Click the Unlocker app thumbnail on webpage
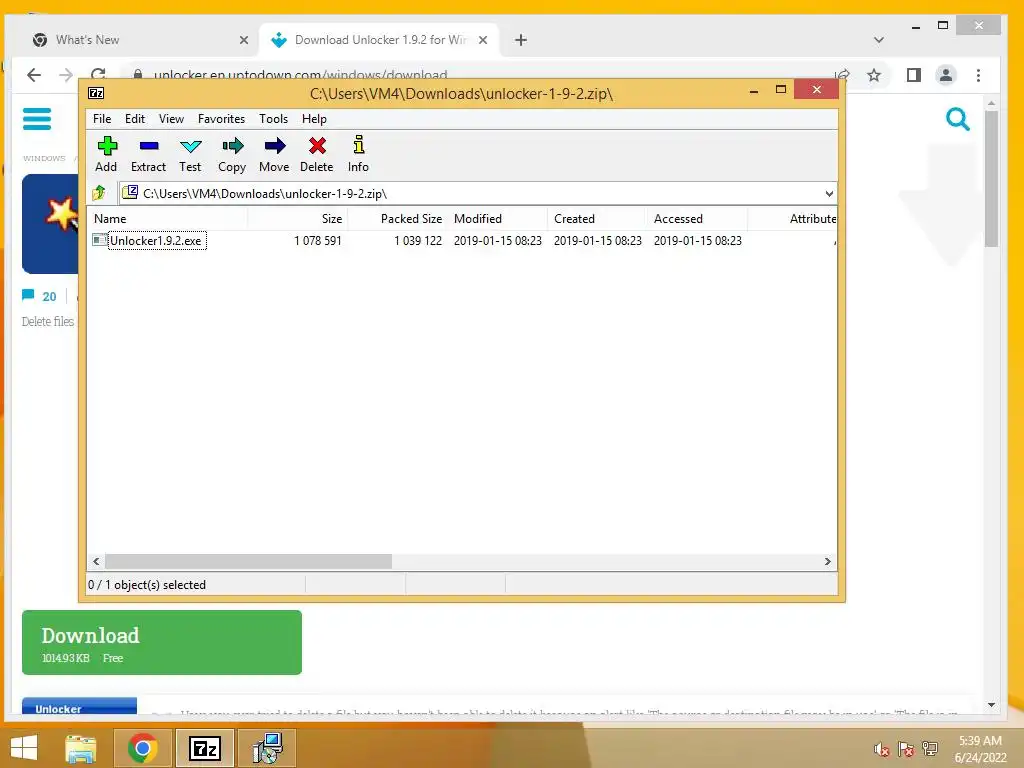1024x768 pixels. (50, 224)
